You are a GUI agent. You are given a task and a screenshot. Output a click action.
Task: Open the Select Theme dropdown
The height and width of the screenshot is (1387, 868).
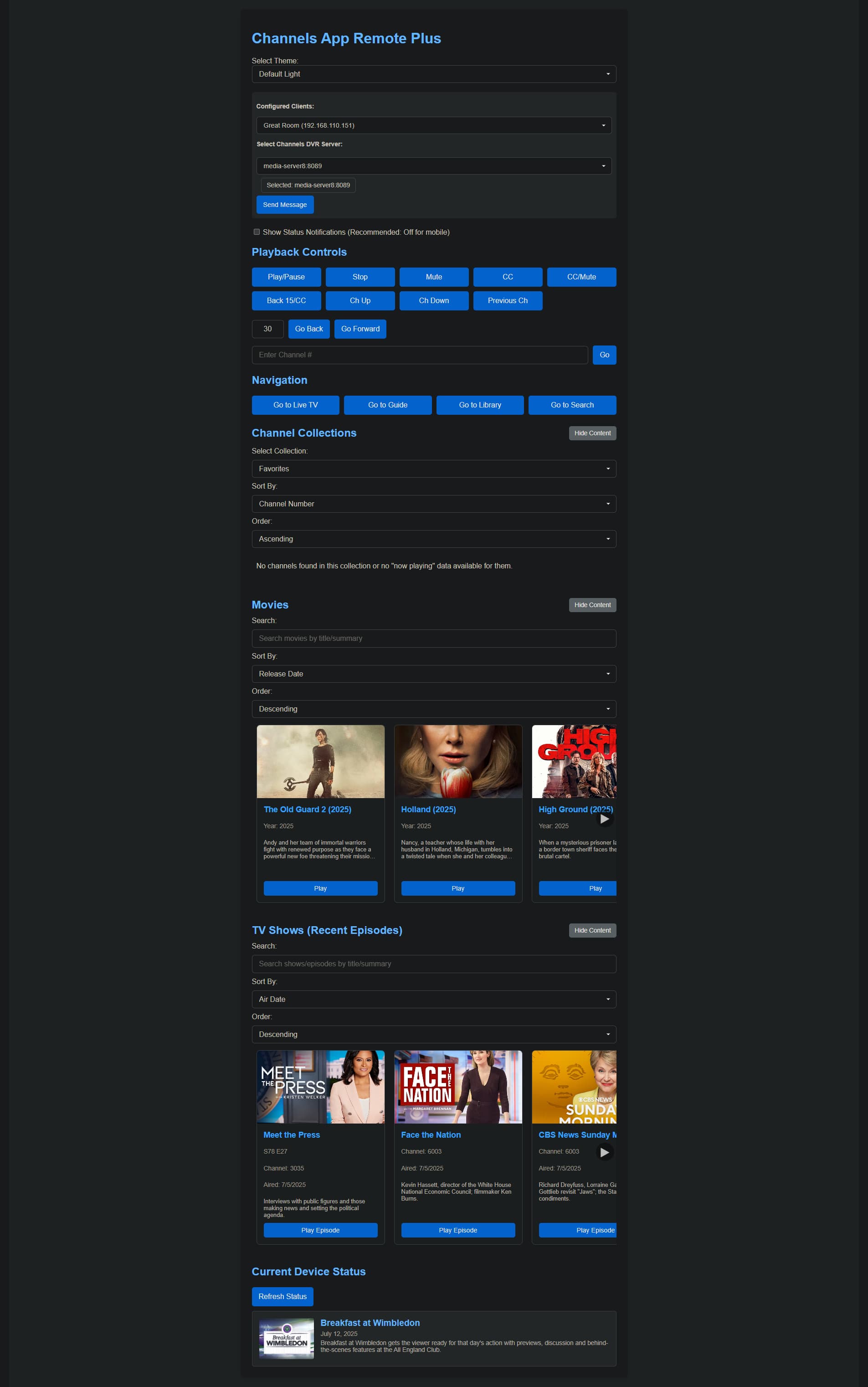pos(433,74)
